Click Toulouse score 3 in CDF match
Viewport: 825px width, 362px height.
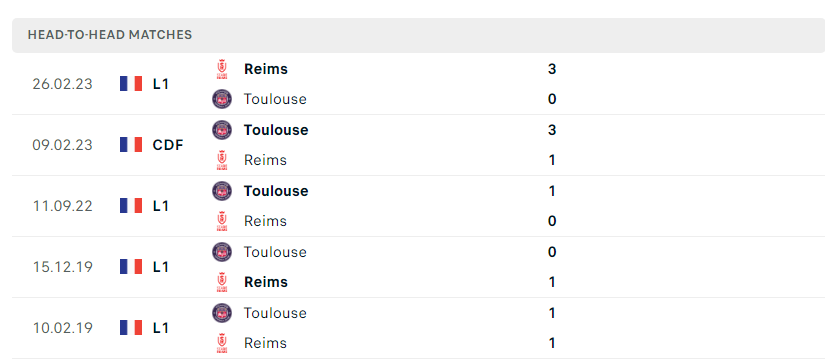(x=552, y=130)
